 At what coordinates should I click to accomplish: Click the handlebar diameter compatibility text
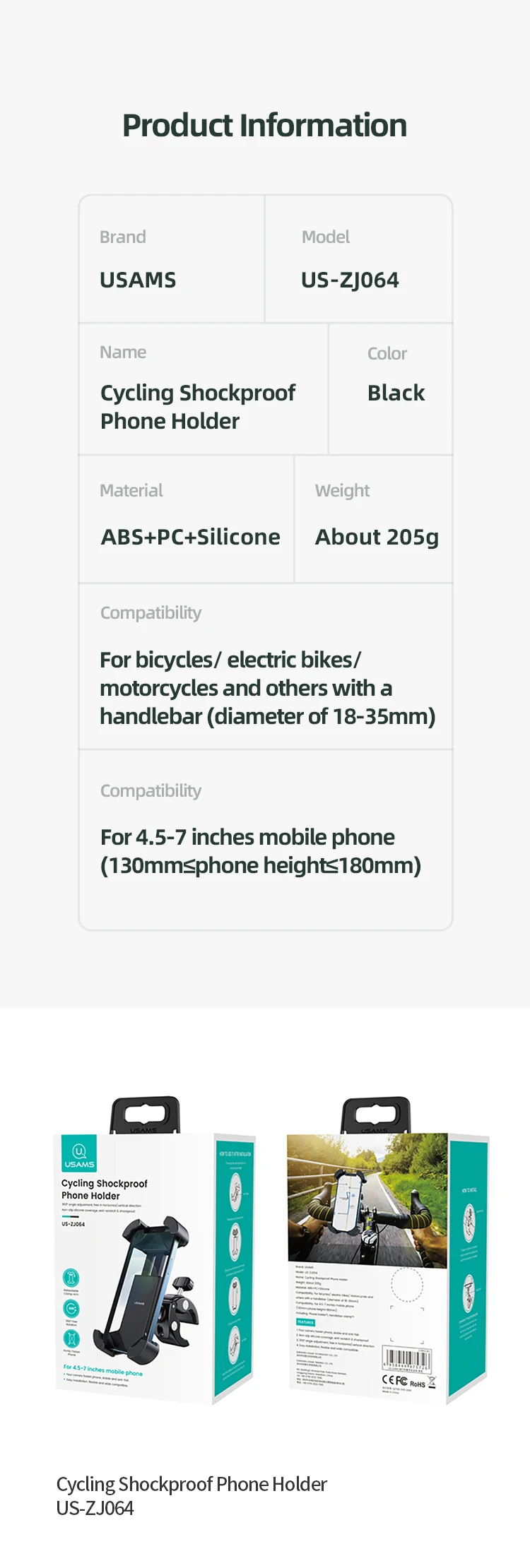267,688
